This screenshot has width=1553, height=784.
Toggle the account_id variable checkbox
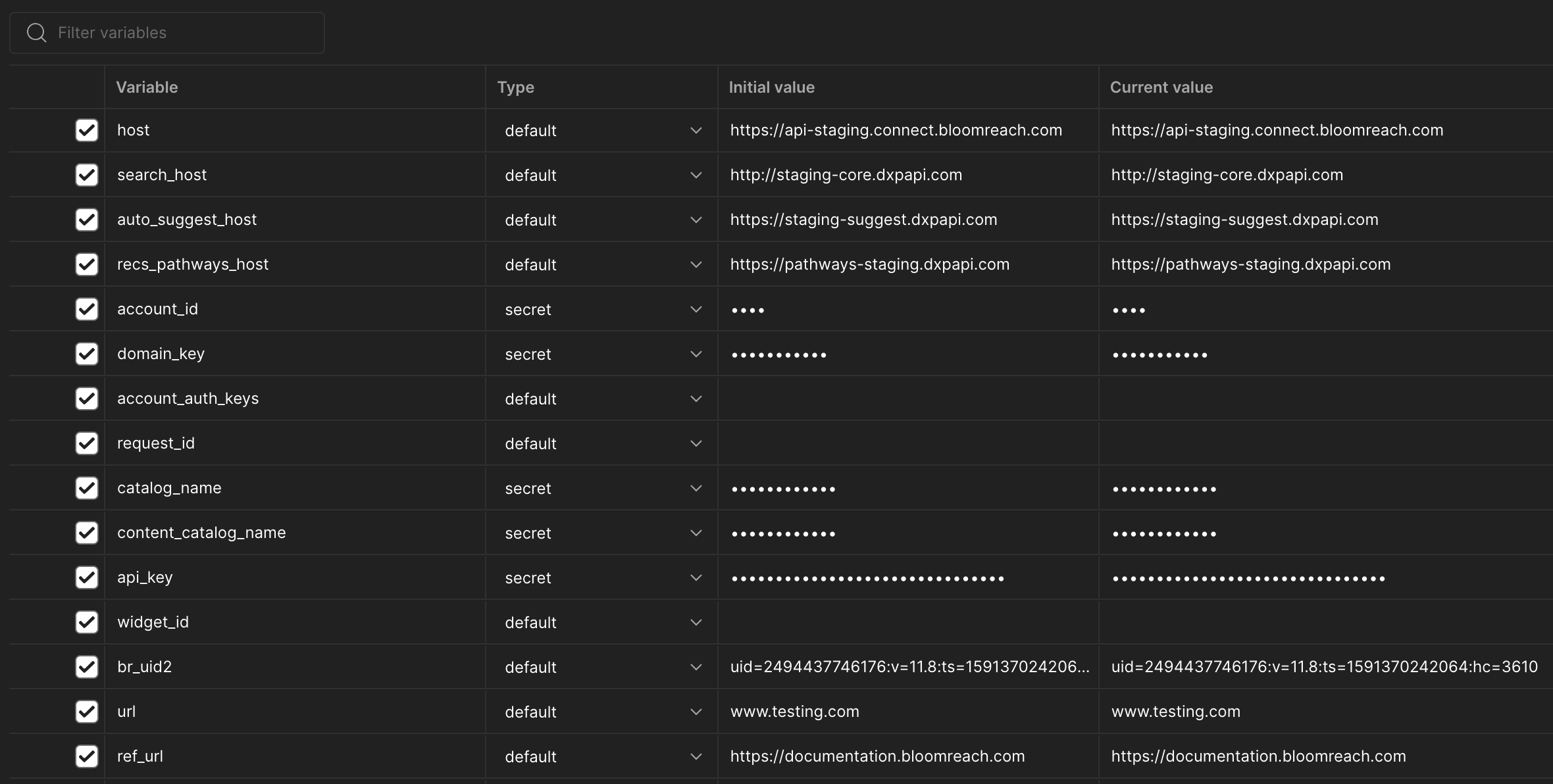click(x=87, y=309)
